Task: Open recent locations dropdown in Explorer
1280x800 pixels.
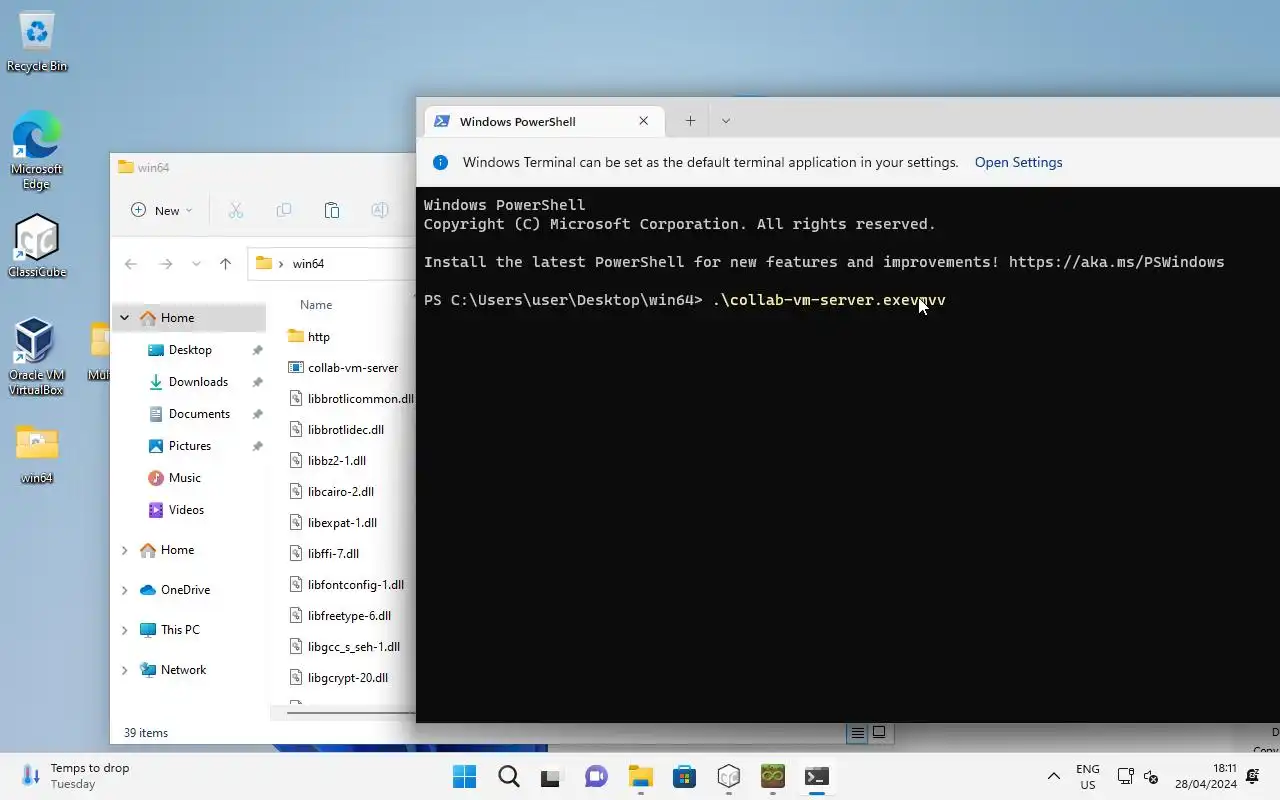Action: (x=196, y=264)
